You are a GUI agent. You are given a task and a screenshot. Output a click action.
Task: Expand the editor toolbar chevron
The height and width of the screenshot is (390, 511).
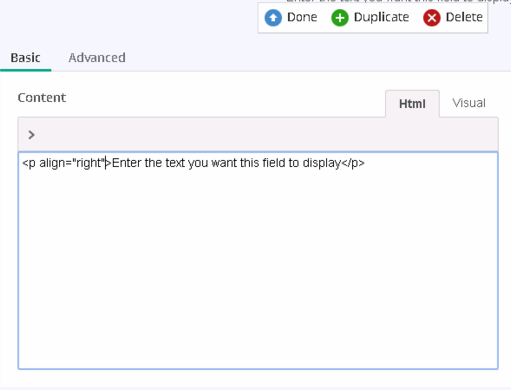[x=31, y=135]
